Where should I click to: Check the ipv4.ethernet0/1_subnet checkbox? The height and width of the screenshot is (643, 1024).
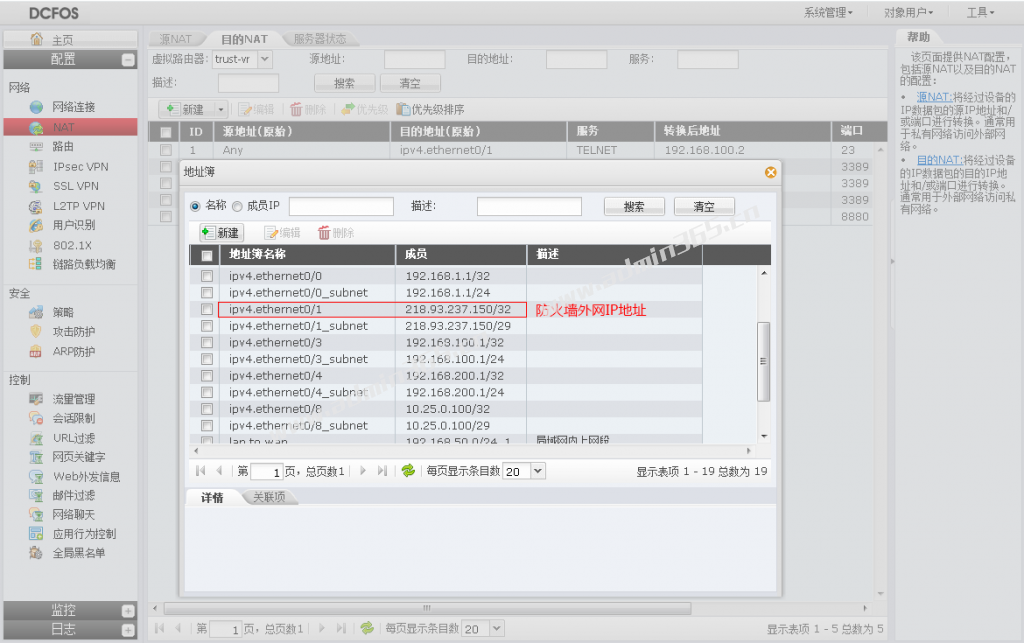point(207,326)
